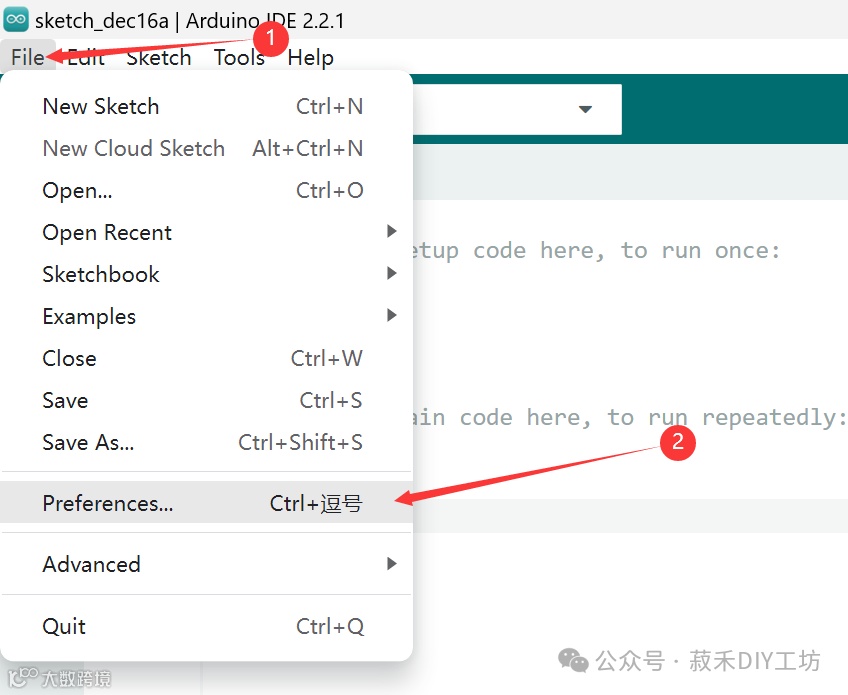Image resolution: width=848 pixels, height=695 pixels.
Task: Click the 'to run repeatedly:' comment line
Action: [726, 417]
